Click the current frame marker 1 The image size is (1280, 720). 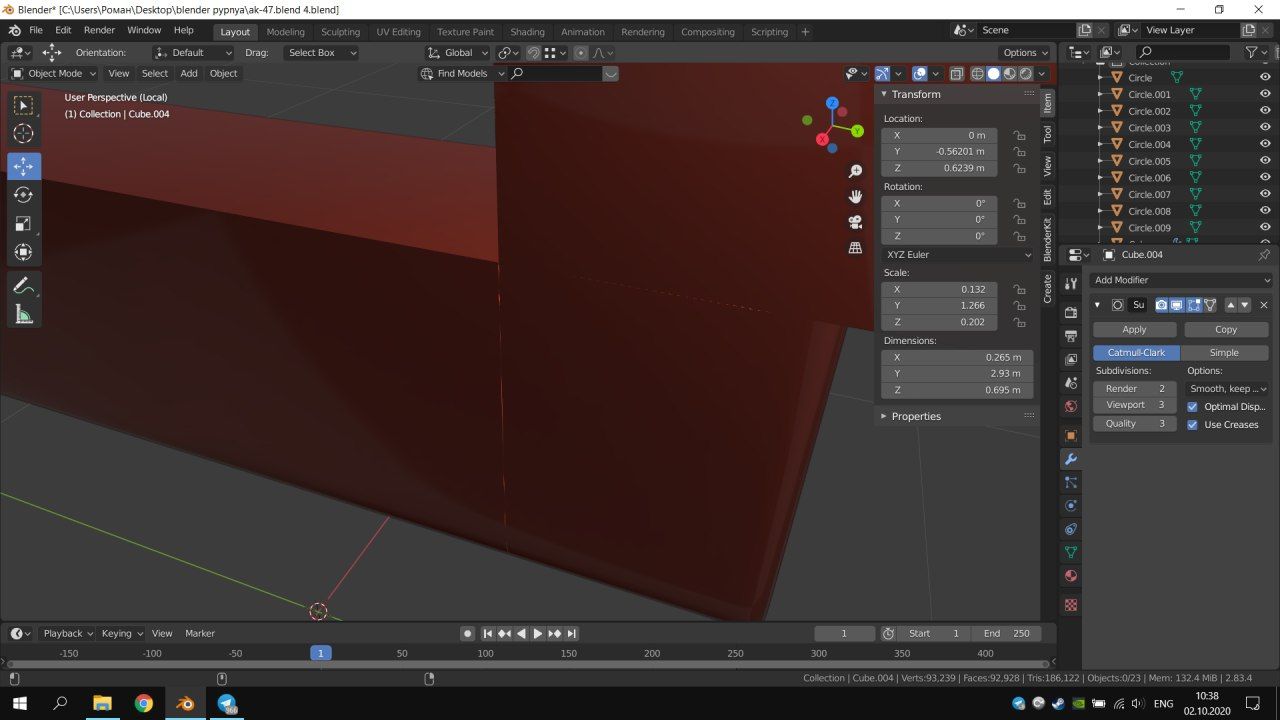pos(320,653)
